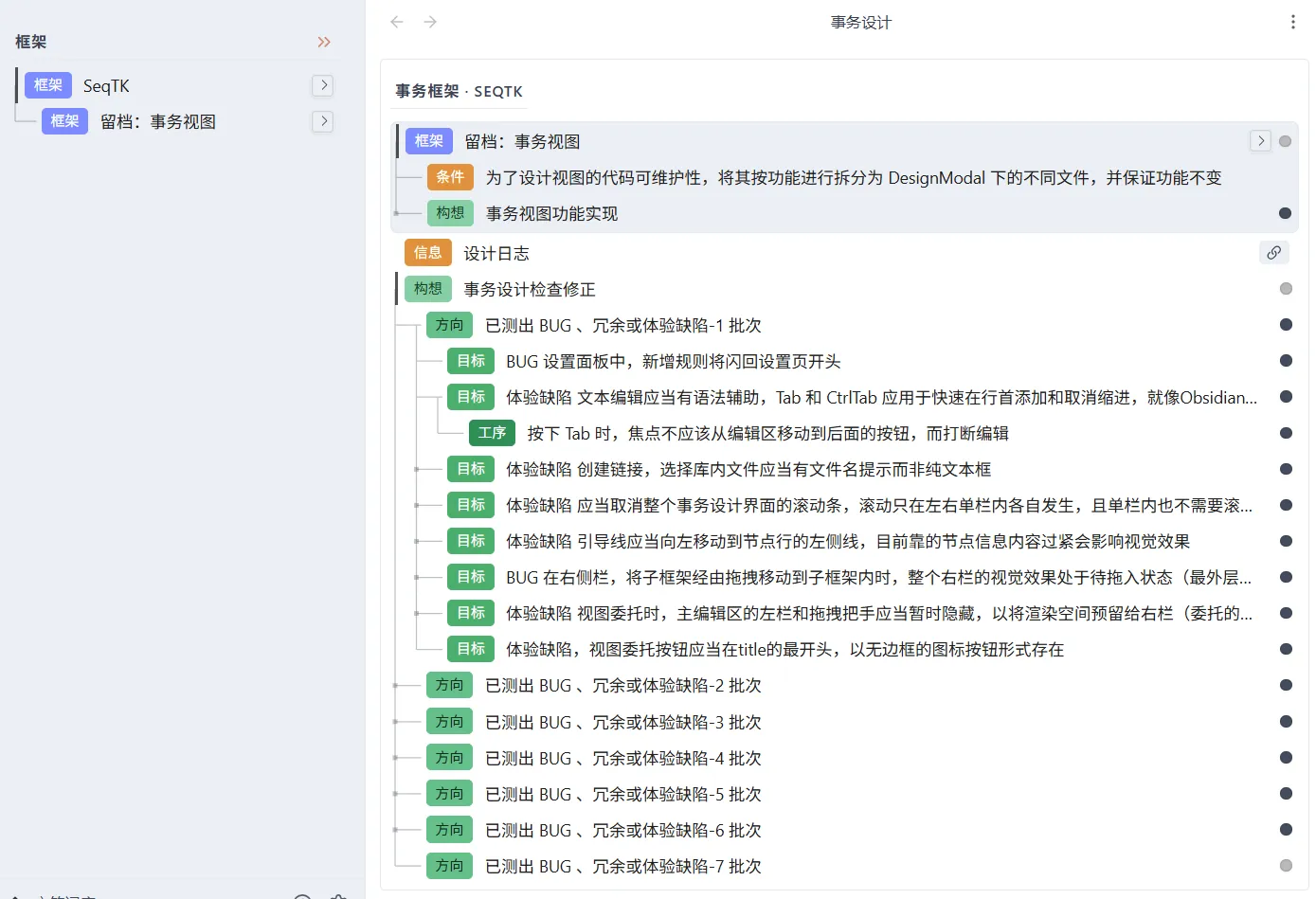Select the 条件 text about DesignModal

point(854,178)
